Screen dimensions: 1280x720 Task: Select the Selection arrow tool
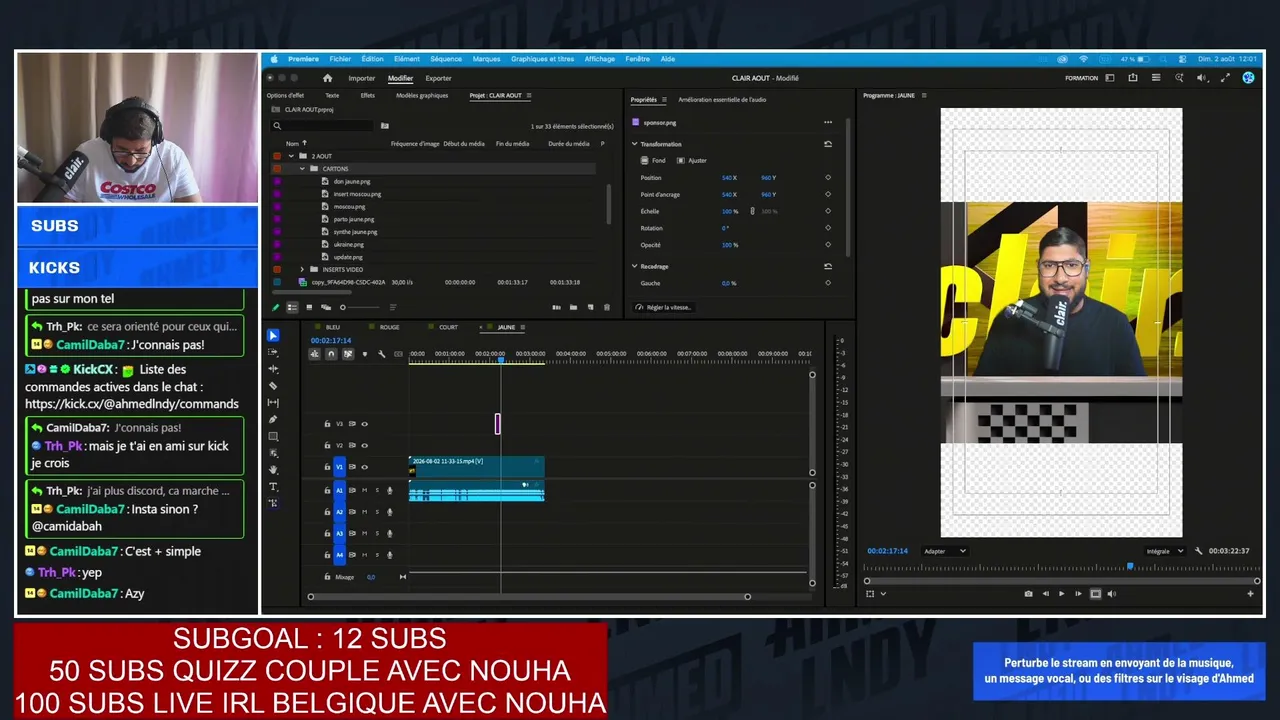coord(273,335)
